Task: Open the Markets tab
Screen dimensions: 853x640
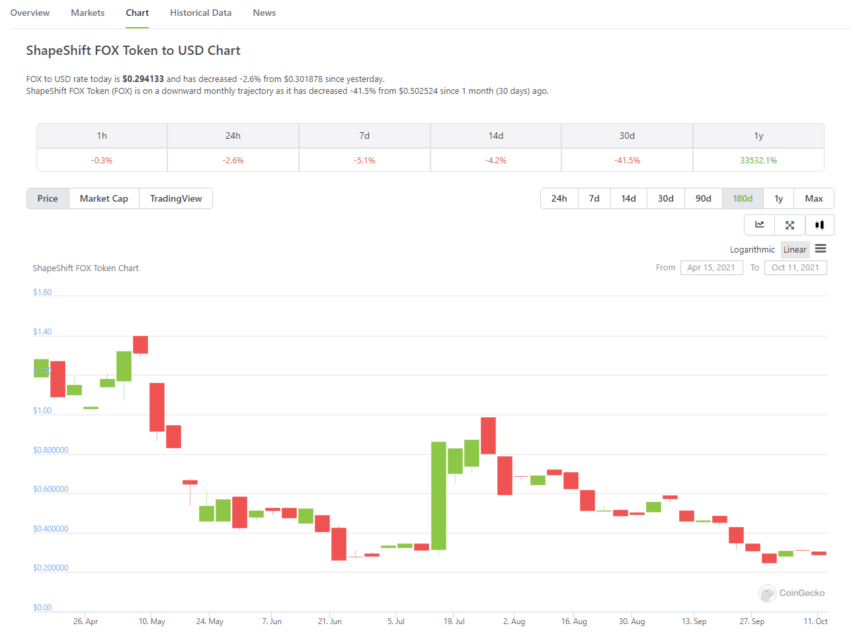Action: tap(88, 13)
